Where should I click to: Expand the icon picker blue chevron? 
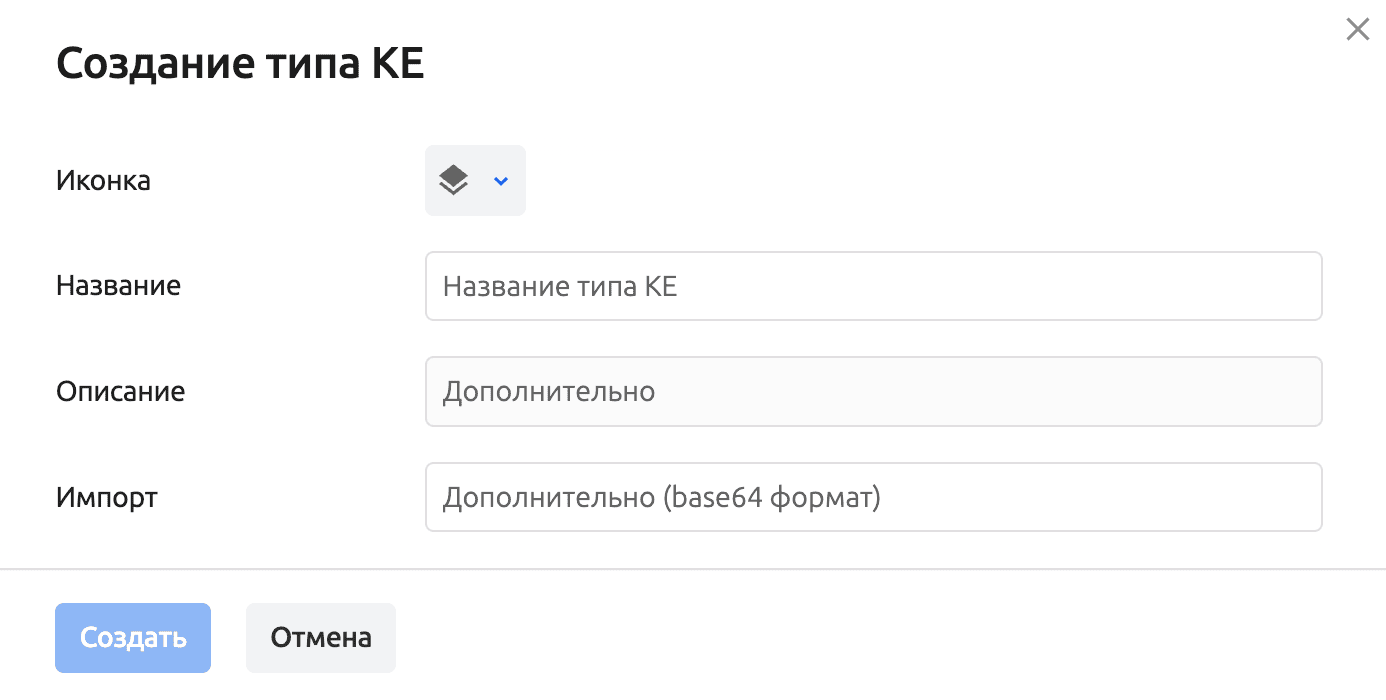coord(501,181)
